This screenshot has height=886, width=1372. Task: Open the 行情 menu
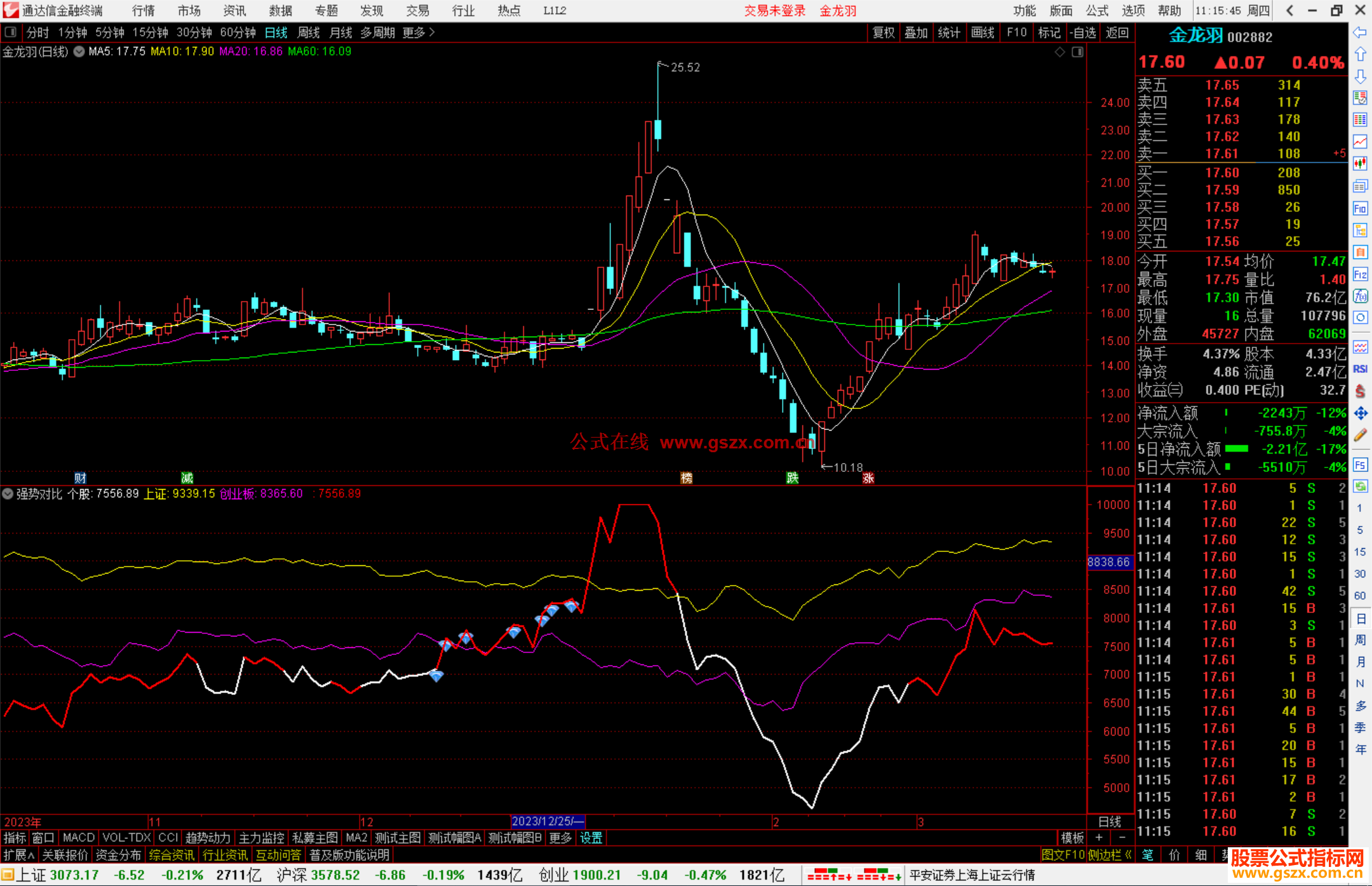tap(143, 10)
